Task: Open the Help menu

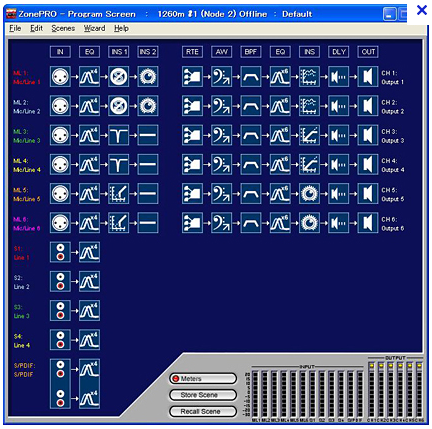Action: pyautogui.click(x=121, y=28)
